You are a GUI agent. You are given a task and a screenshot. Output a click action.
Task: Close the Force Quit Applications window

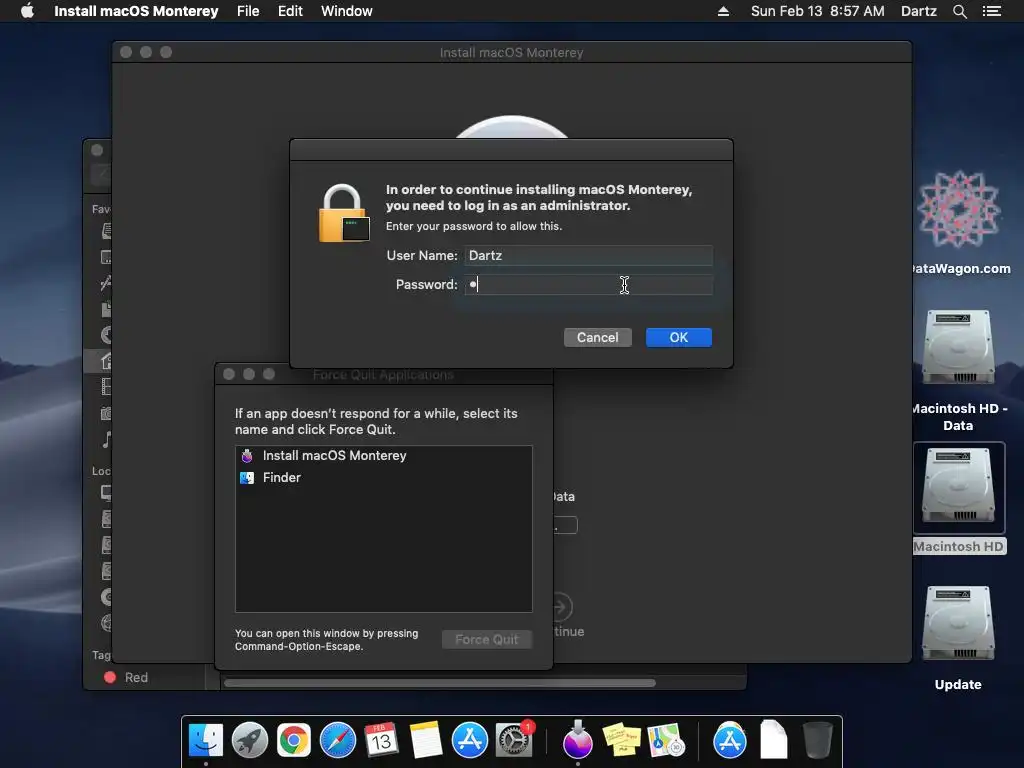click(x=229, y=374)
